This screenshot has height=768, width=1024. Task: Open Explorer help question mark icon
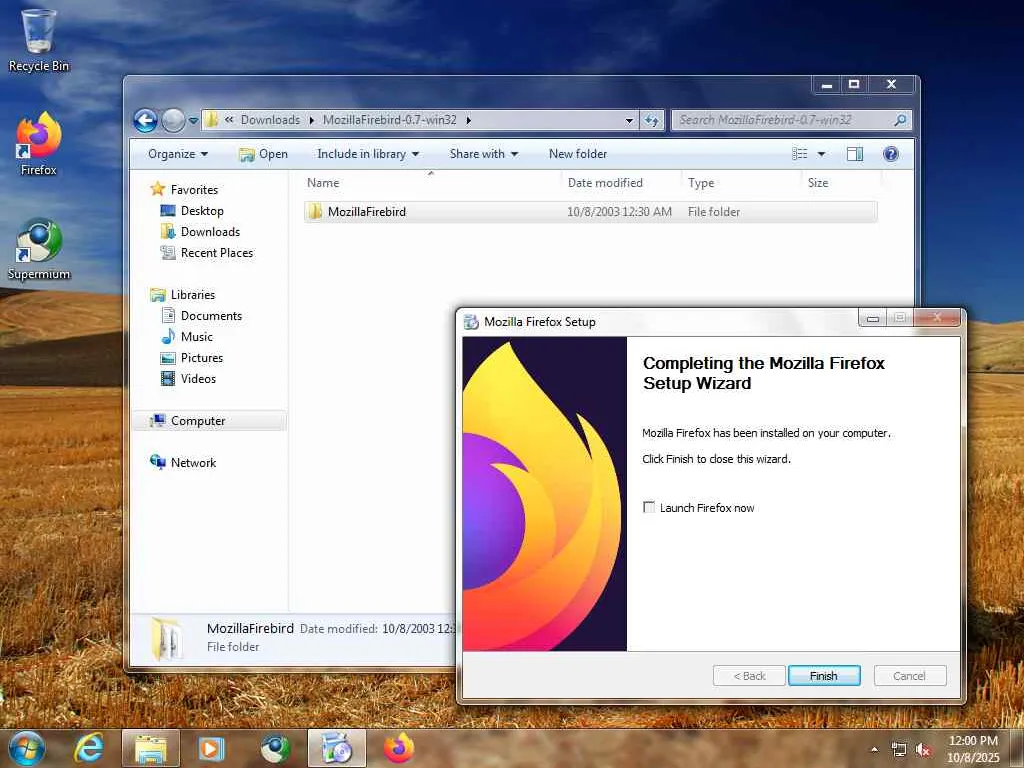(x=890, y=154)
